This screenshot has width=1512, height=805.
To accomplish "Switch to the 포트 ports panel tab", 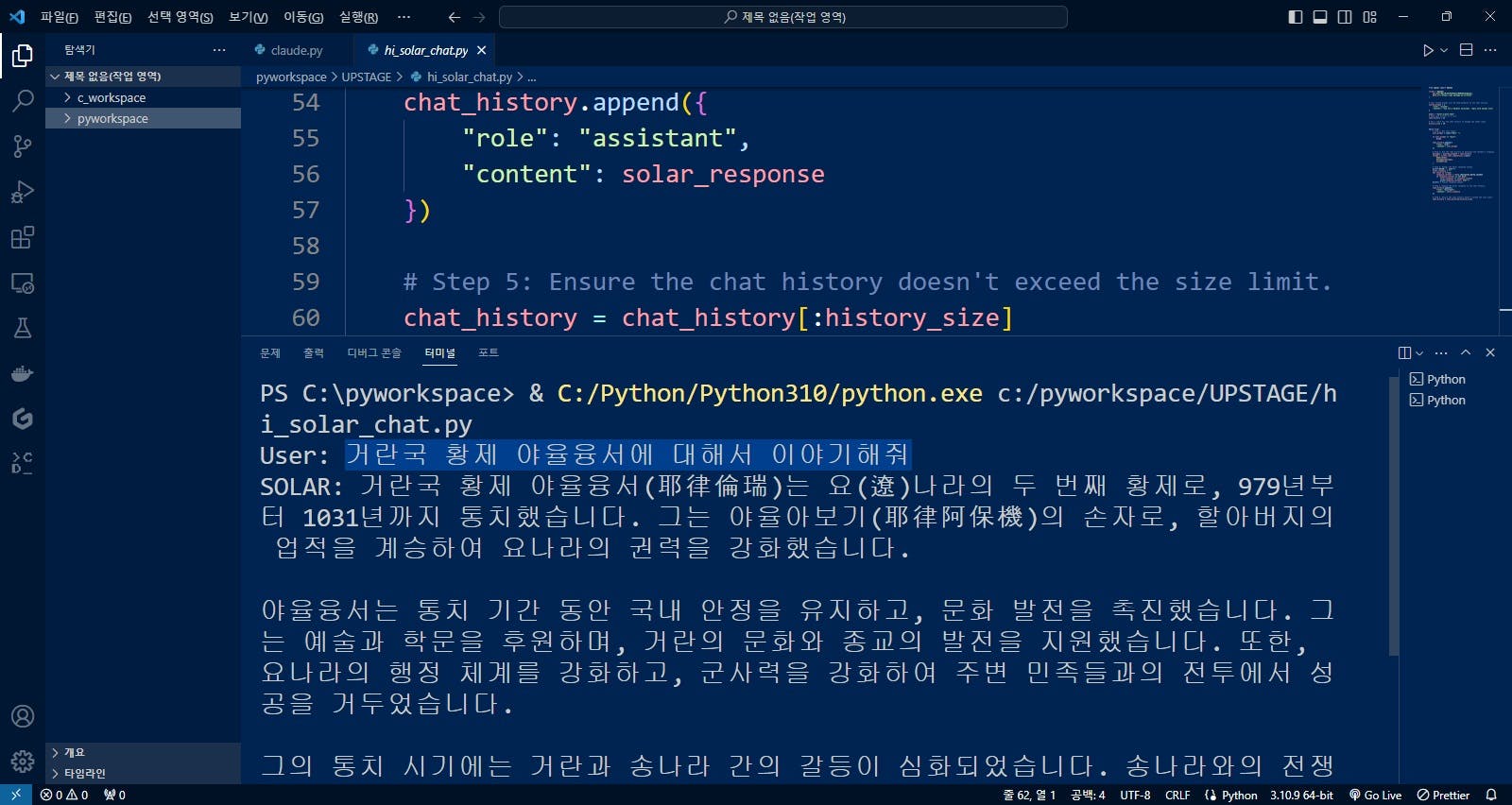I will point(489,352).
